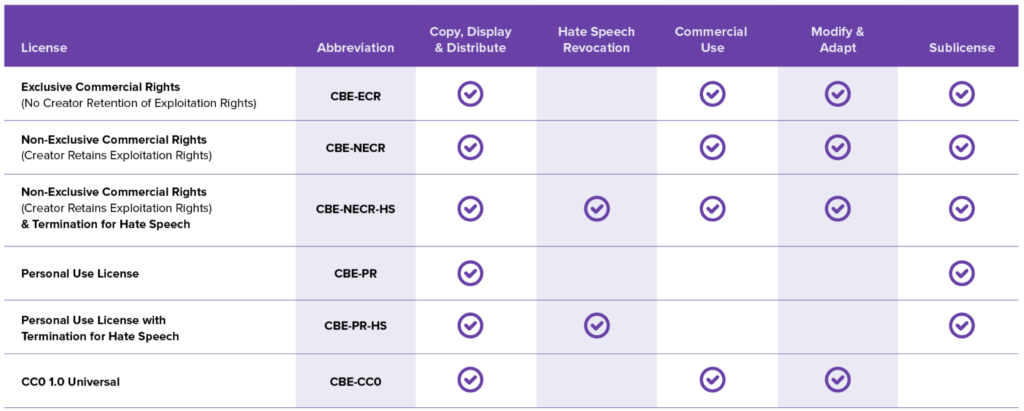The width and height of the screenshot is (1024, 411).
Task: Click CBE-CC0 Commercial Use checkmark
Action: point(712,379)
